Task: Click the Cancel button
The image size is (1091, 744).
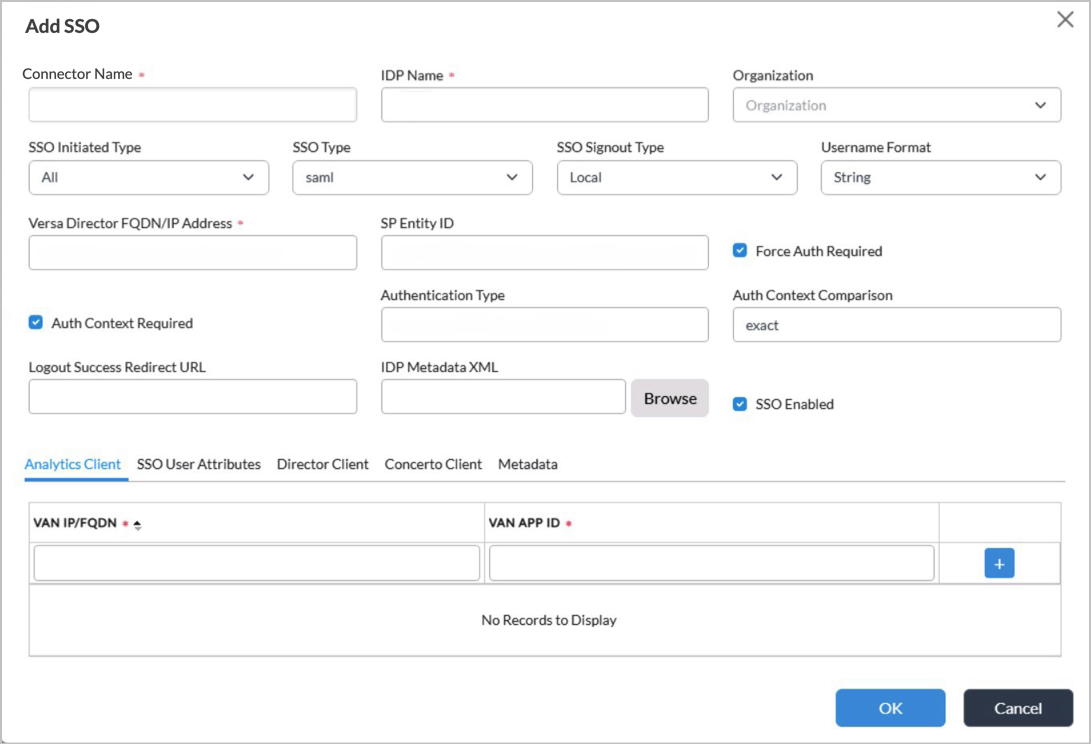Action: pyautogui.click(x=1017, y=708)
